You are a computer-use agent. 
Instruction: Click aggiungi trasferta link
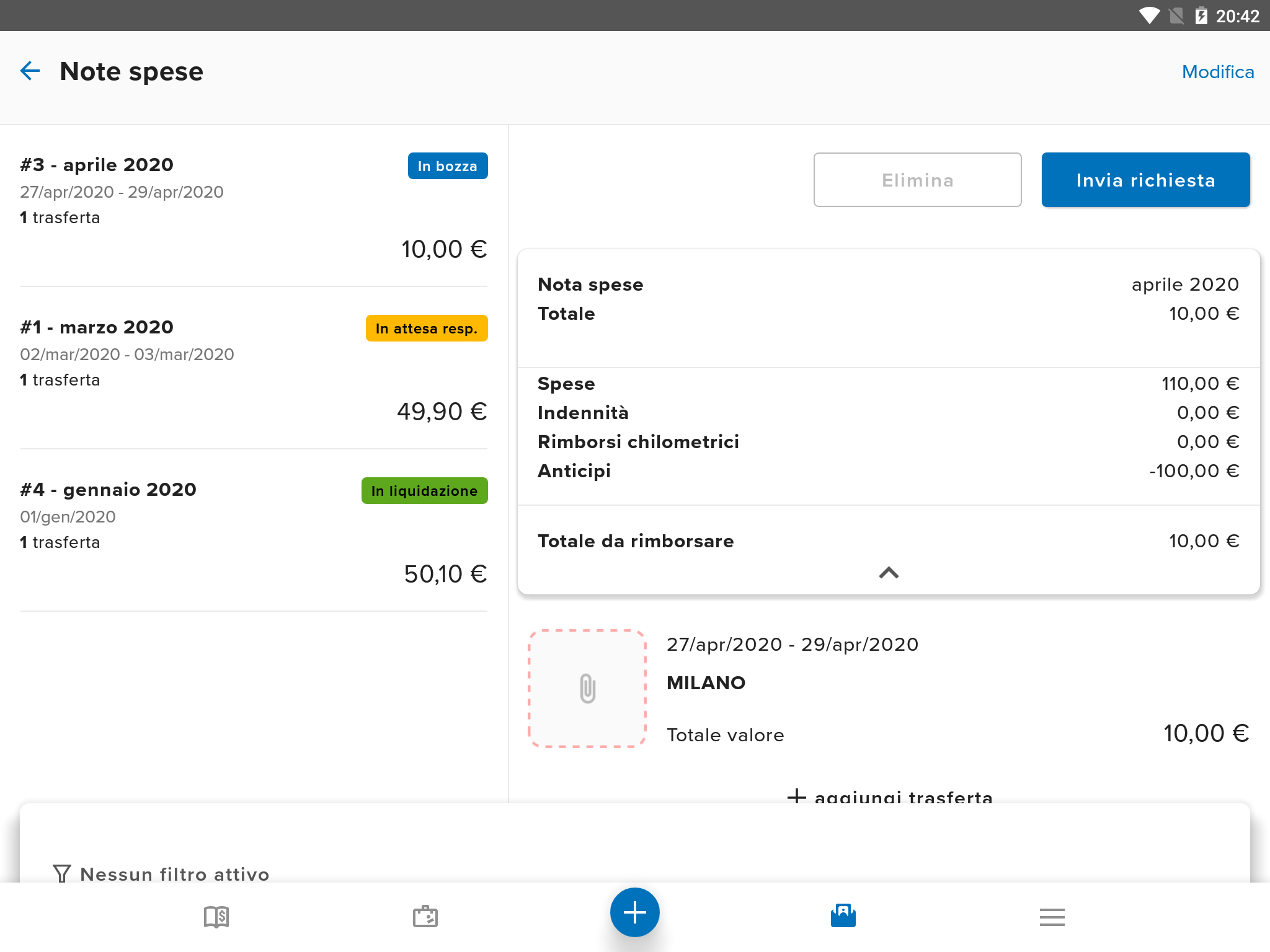coord(890,796)
